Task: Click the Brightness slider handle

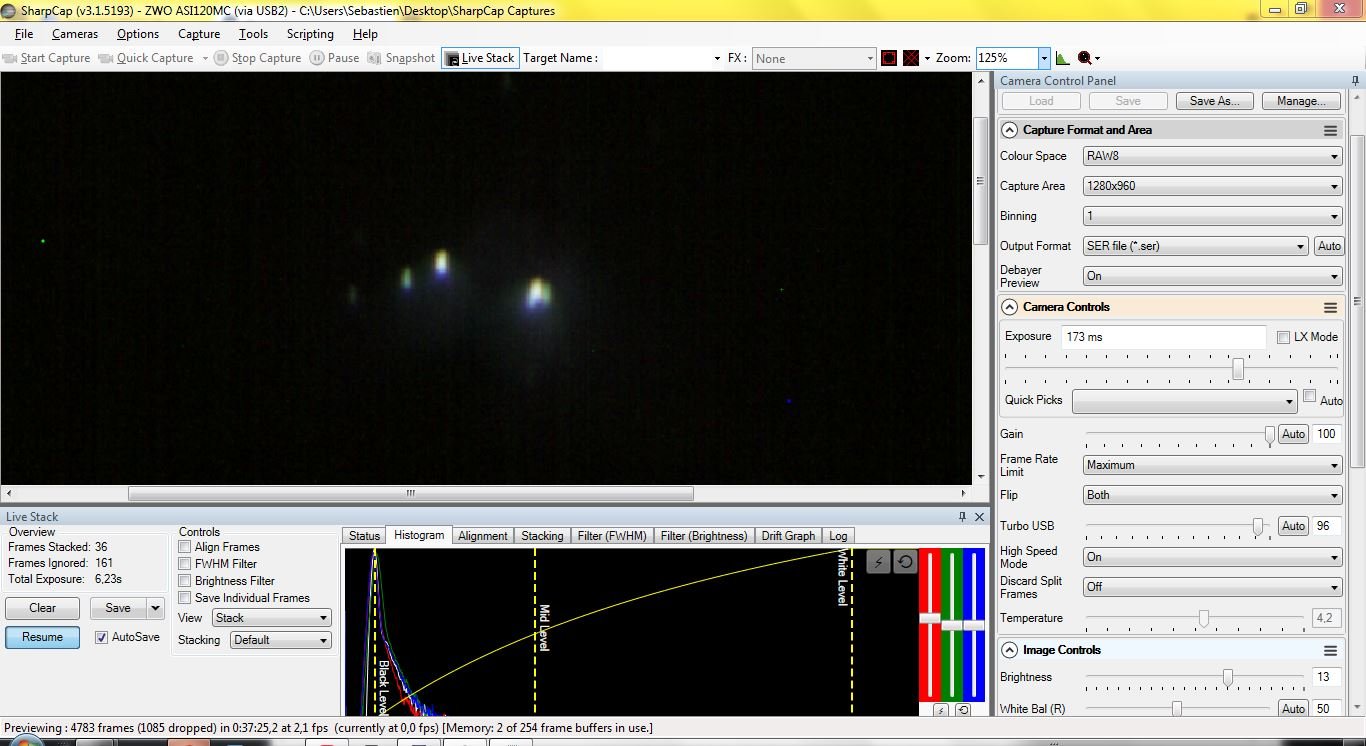Action: [x=1227, y=678]
